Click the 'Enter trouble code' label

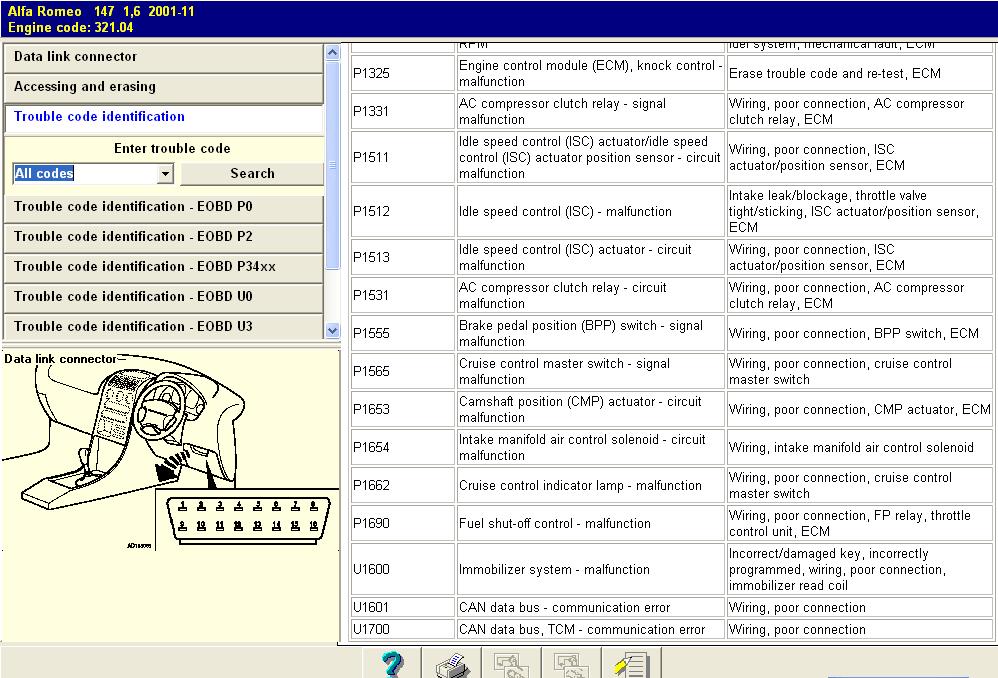click(x=172, y=148)
